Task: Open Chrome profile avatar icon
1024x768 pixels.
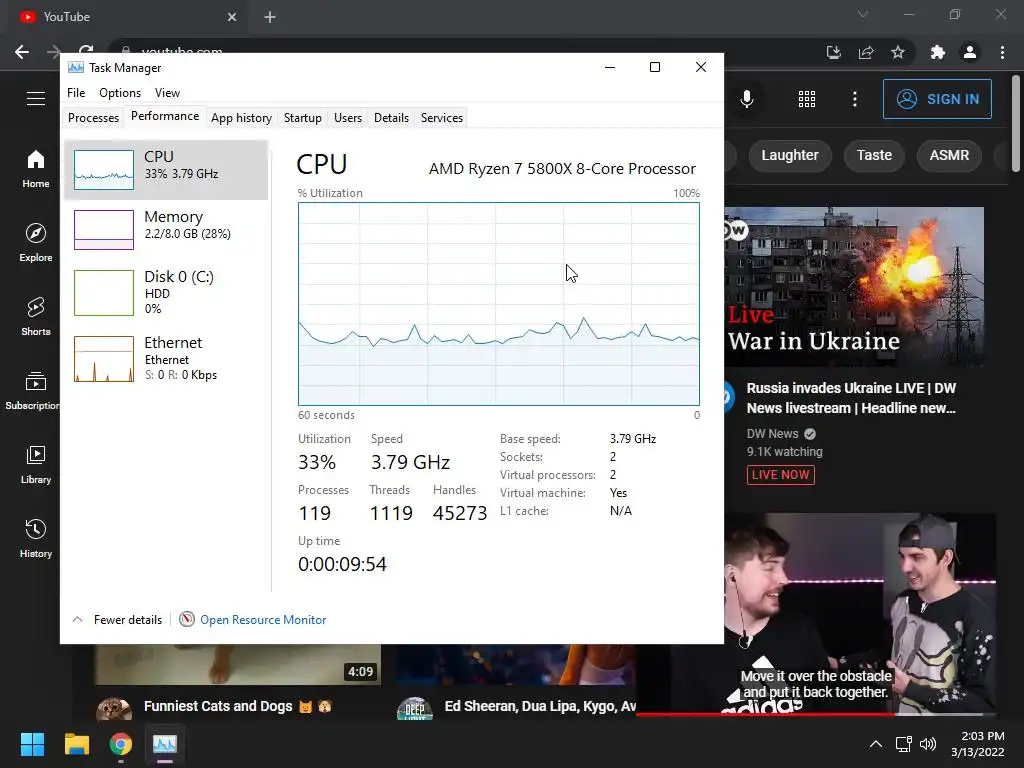Action: click(970, 52)
